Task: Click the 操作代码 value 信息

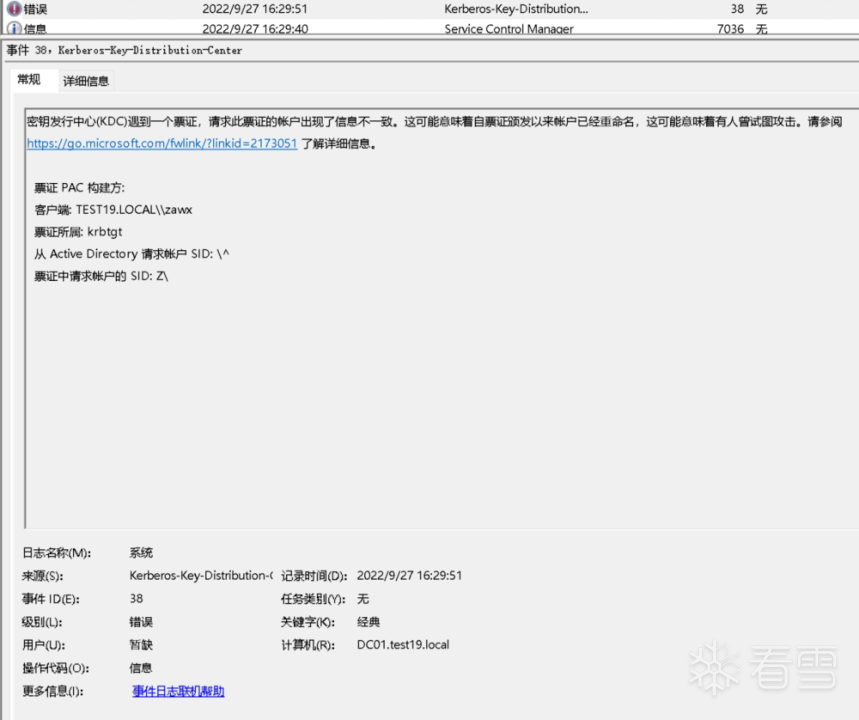Action: (141, 668)
